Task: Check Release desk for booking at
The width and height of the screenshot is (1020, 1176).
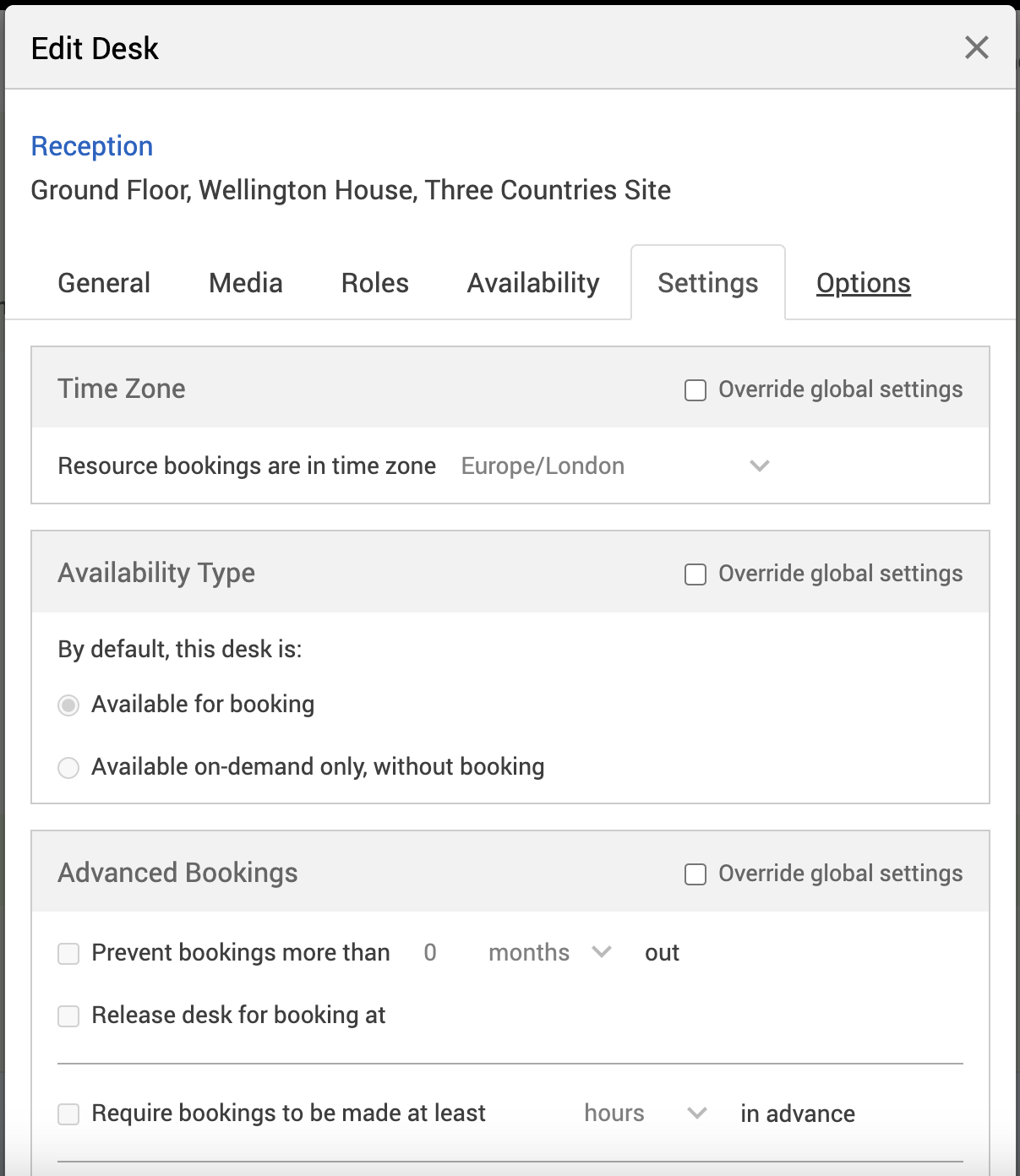Action: point(68,1015)
